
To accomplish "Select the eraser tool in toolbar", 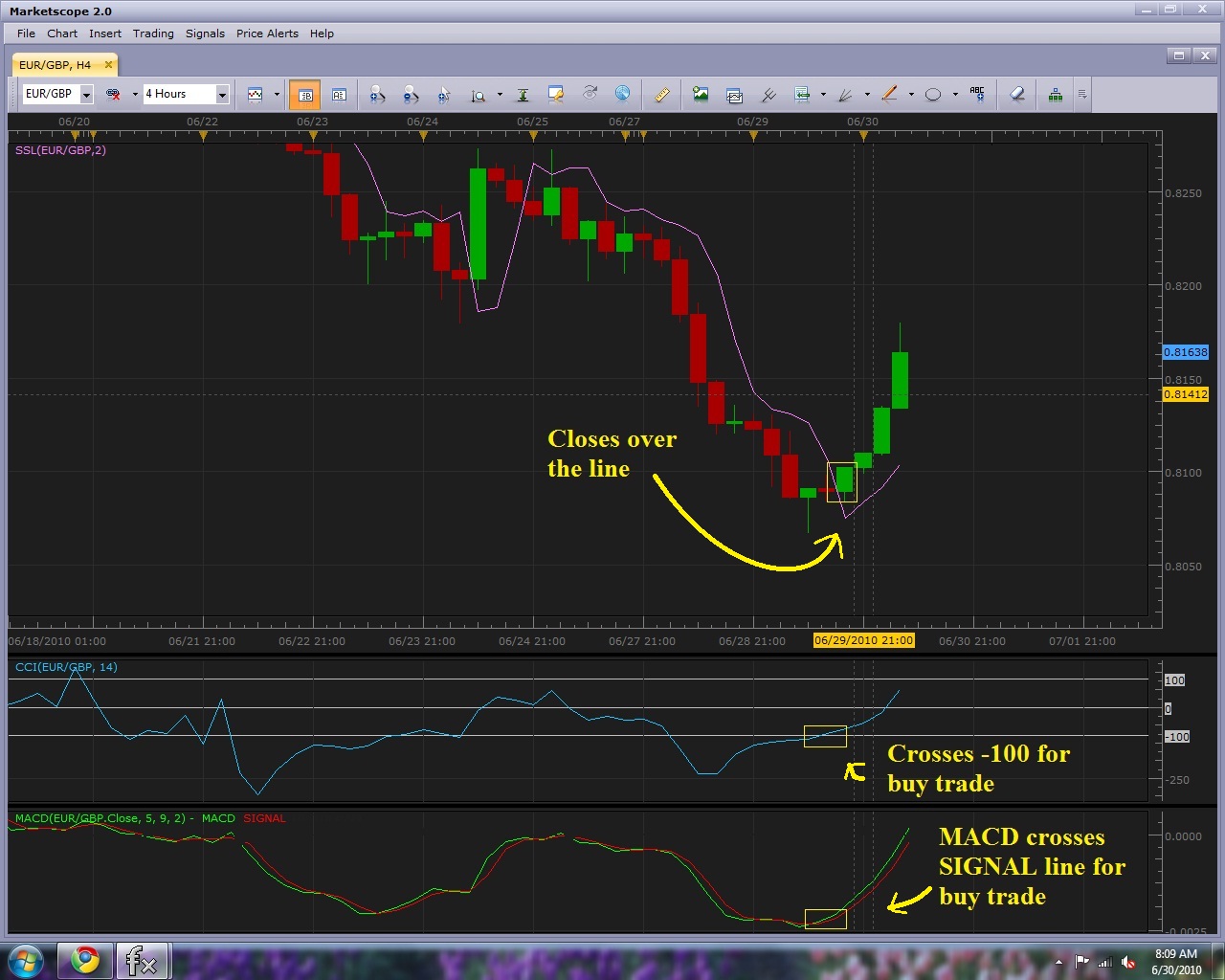I will [x=1017, y=94].
